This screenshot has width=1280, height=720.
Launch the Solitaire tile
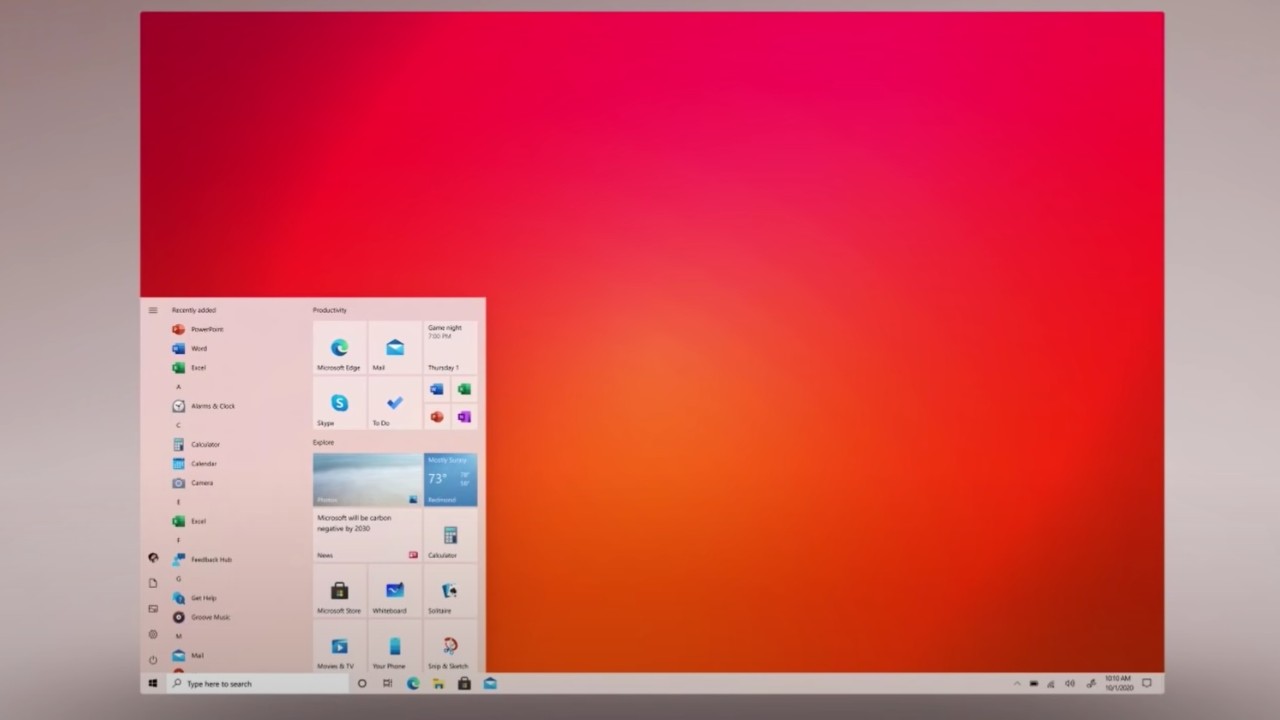coord(450,592)
